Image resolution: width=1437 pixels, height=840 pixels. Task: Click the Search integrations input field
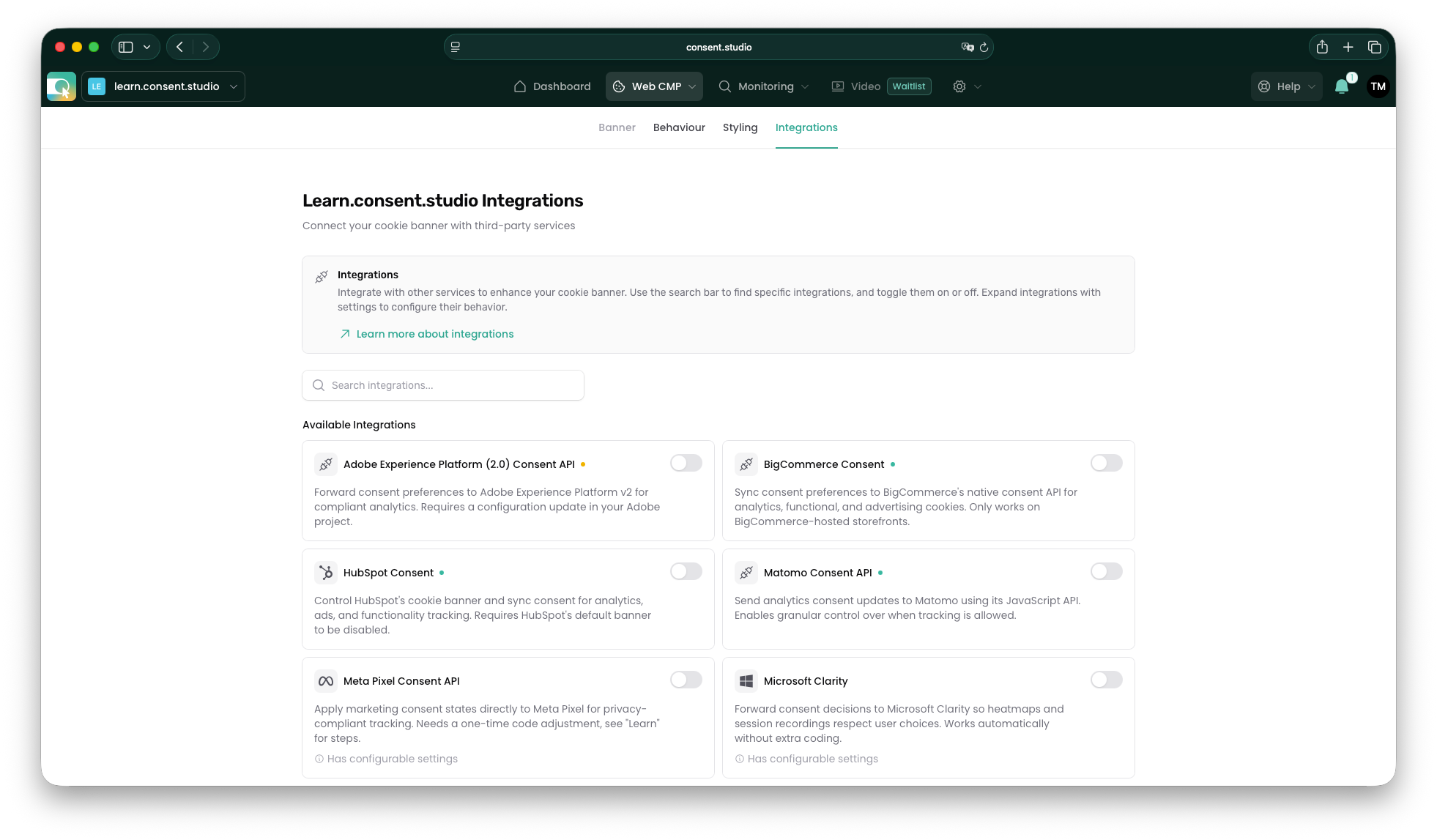point(443,385)
